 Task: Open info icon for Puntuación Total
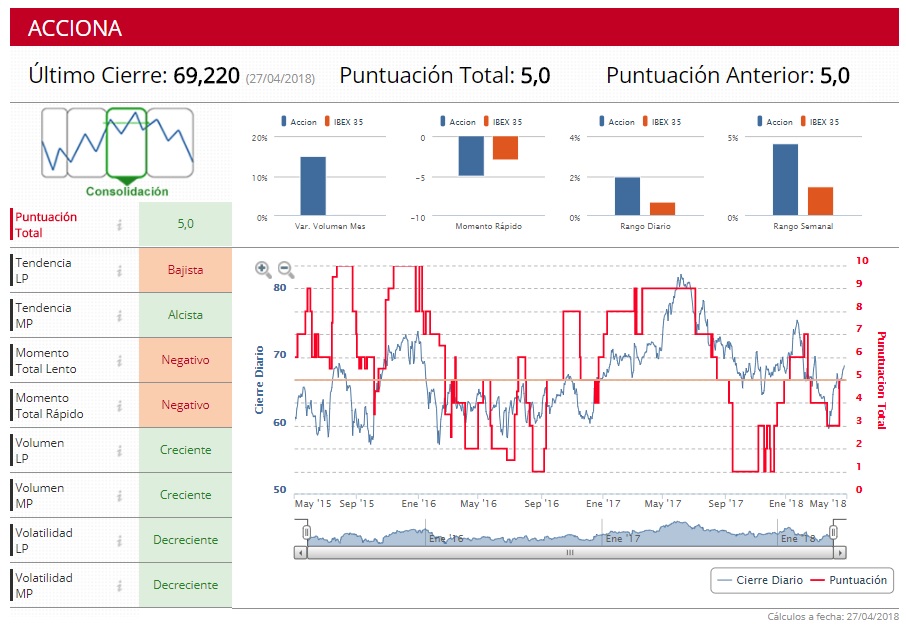click(x=120, y=225)
